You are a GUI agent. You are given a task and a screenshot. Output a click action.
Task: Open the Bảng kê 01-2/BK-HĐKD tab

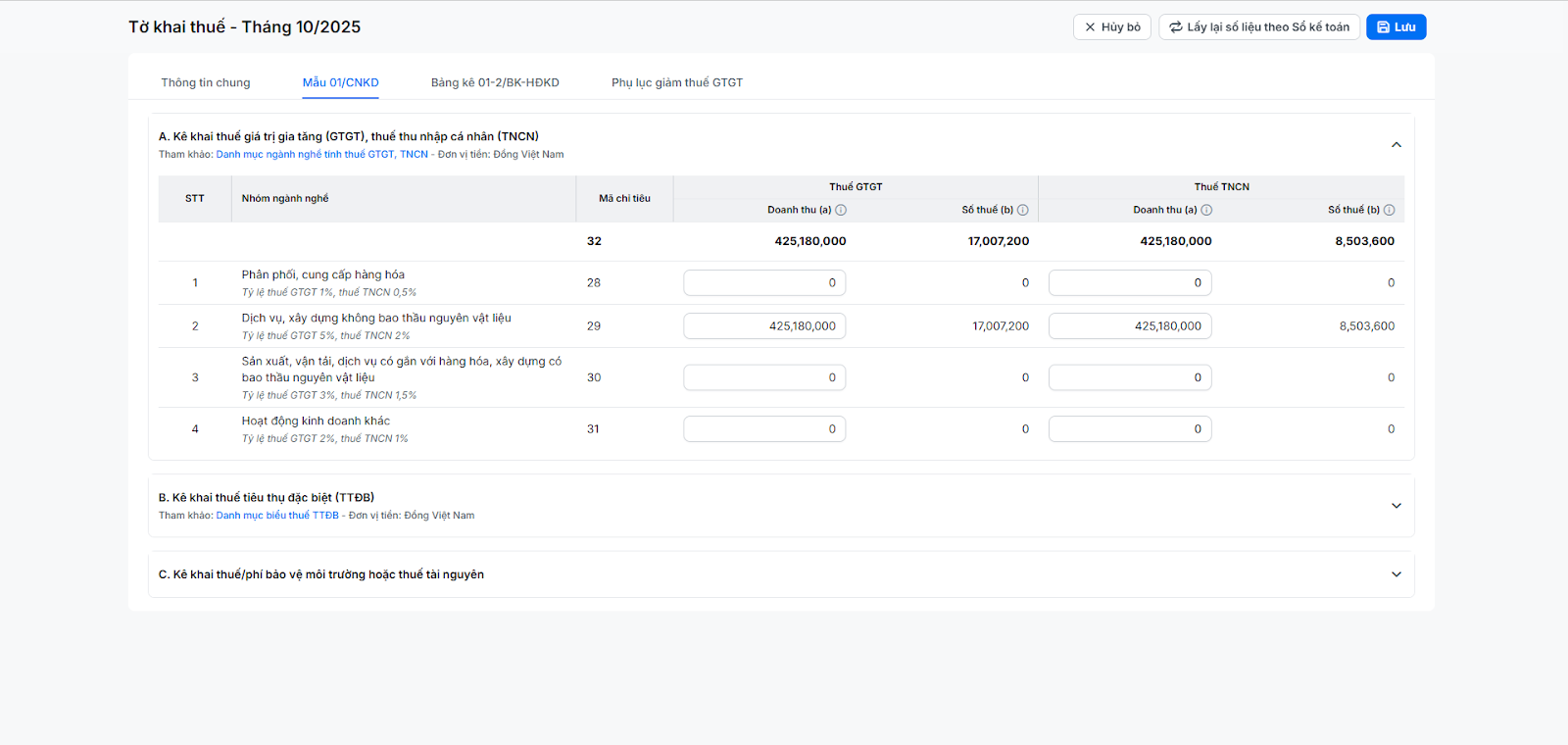tap(495, 82)
